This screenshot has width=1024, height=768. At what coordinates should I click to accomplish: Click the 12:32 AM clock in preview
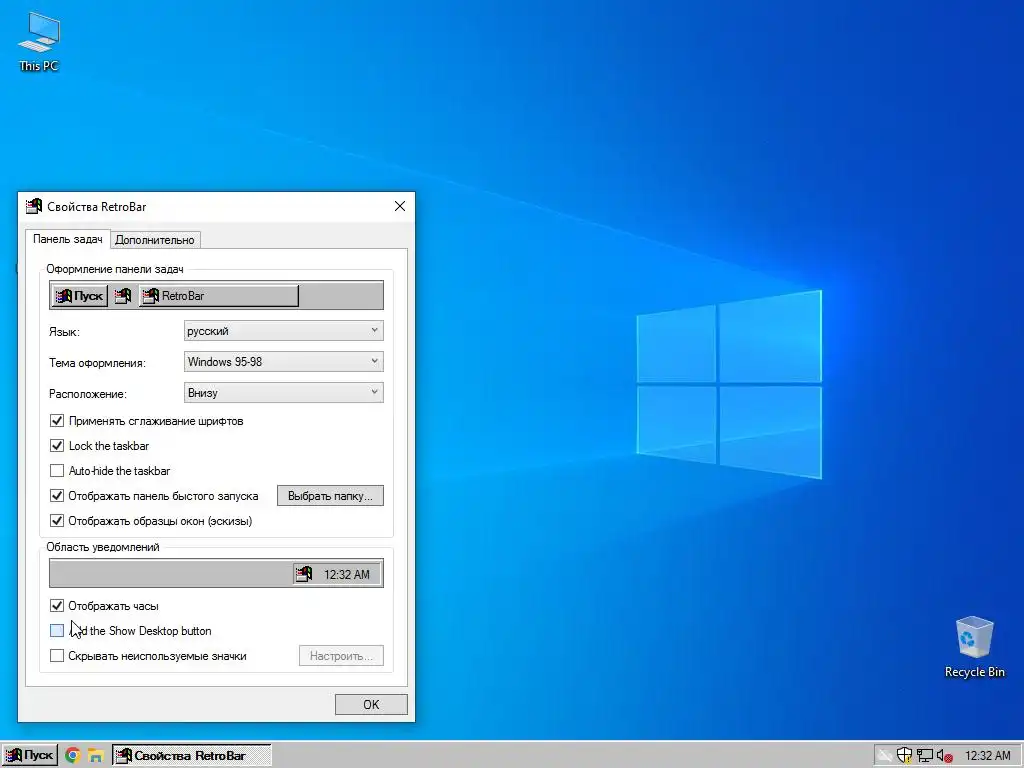[x=347, y=575]
